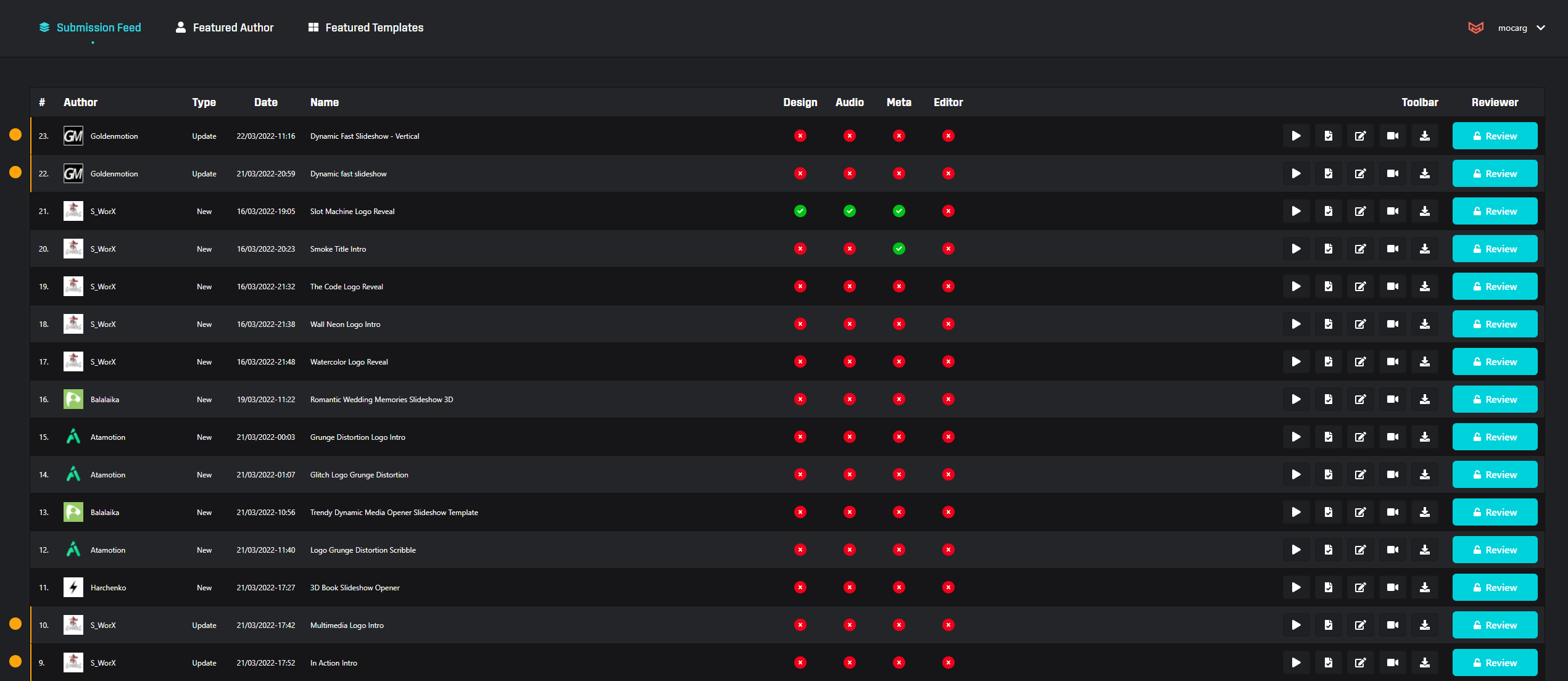The image size is (1568, 681).
Task: Click Goldenmotion avatar in row 23
Action: pos(73,136)
